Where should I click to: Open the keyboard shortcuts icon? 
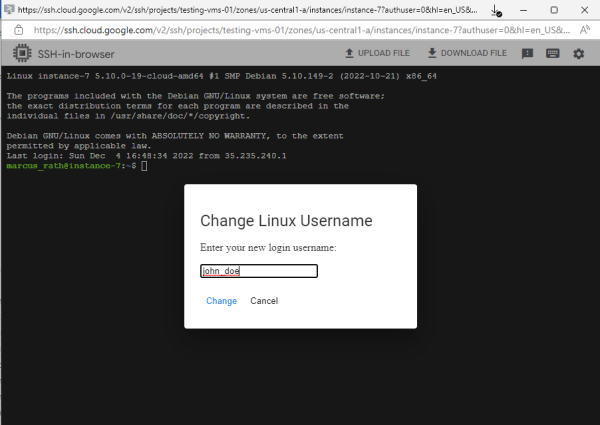[552, 53]
